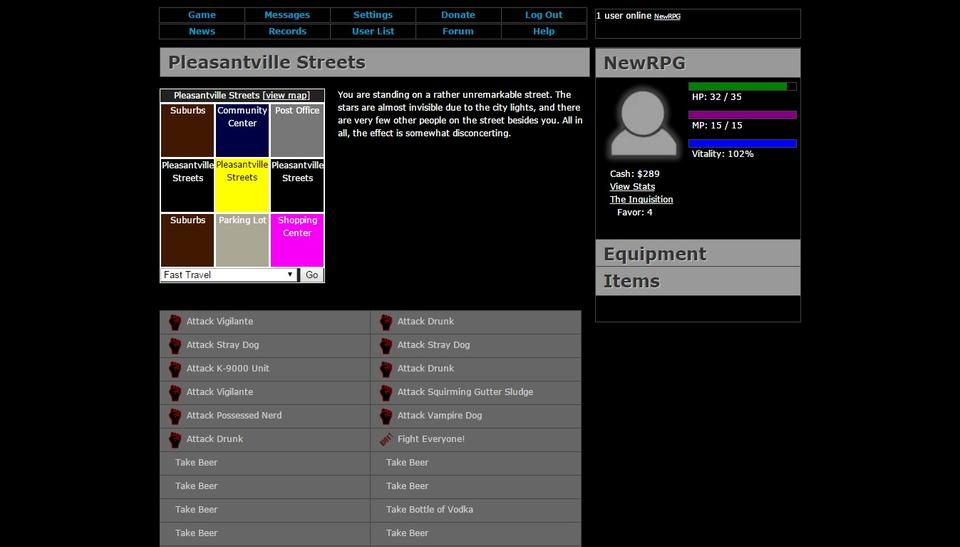Open the Forum from the navigation bar

point(458,31)
